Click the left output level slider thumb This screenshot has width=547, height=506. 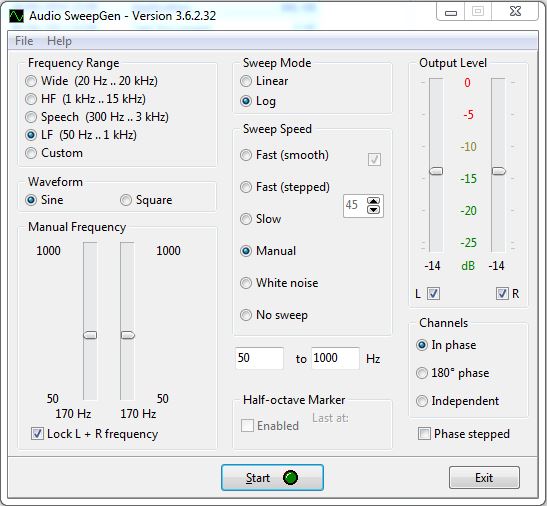pos(436,171)
